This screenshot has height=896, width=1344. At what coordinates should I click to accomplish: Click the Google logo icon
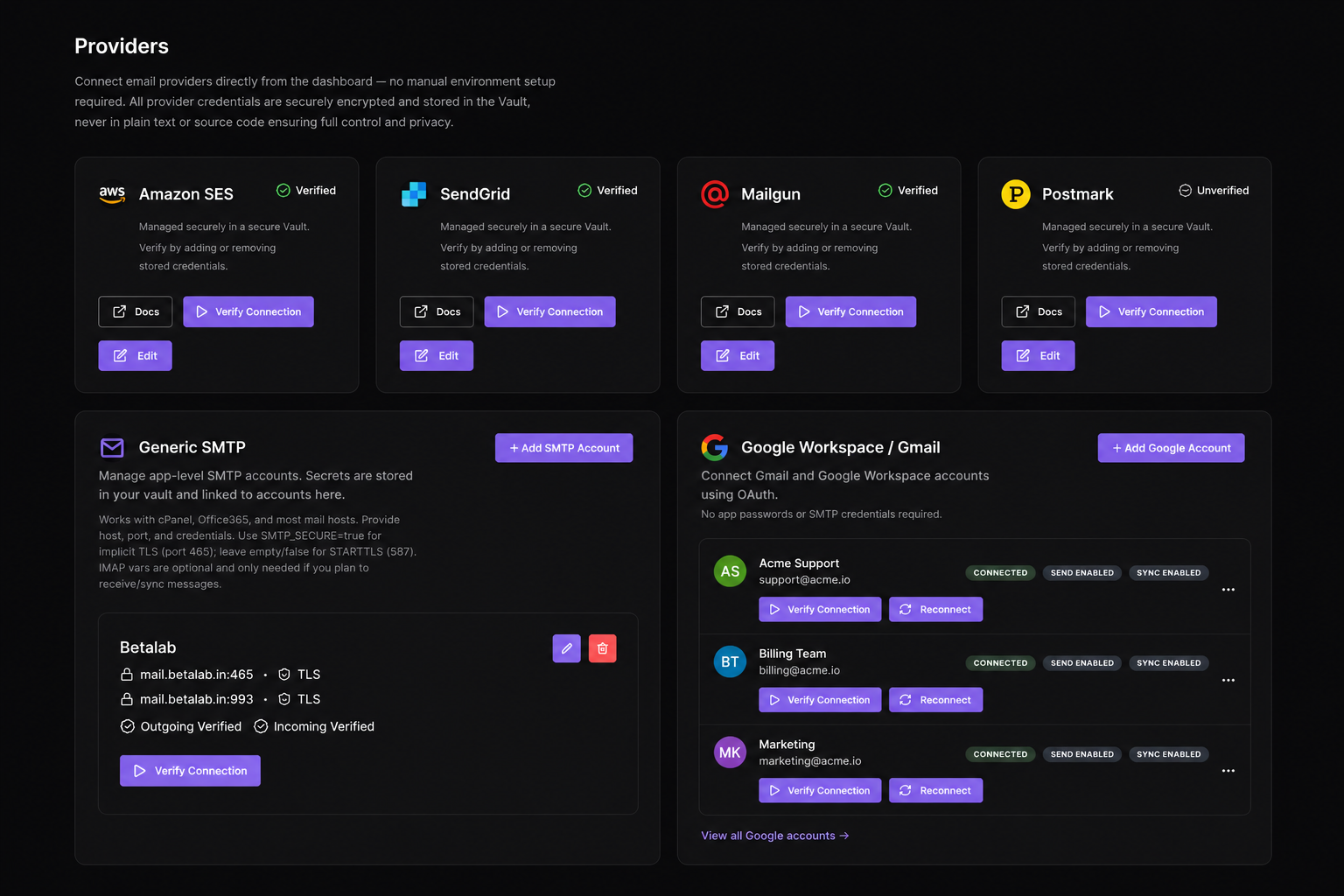point(715,448)
